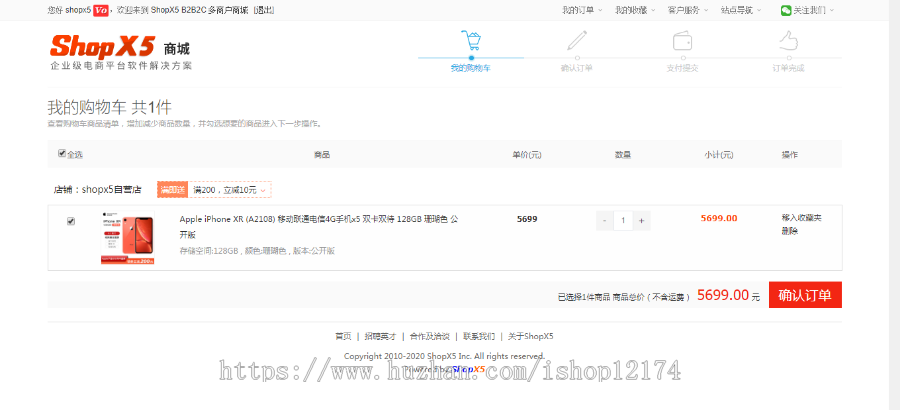Click the WeChat green icon
Viewport: 900px width, 410px height.
click(786, 10)
